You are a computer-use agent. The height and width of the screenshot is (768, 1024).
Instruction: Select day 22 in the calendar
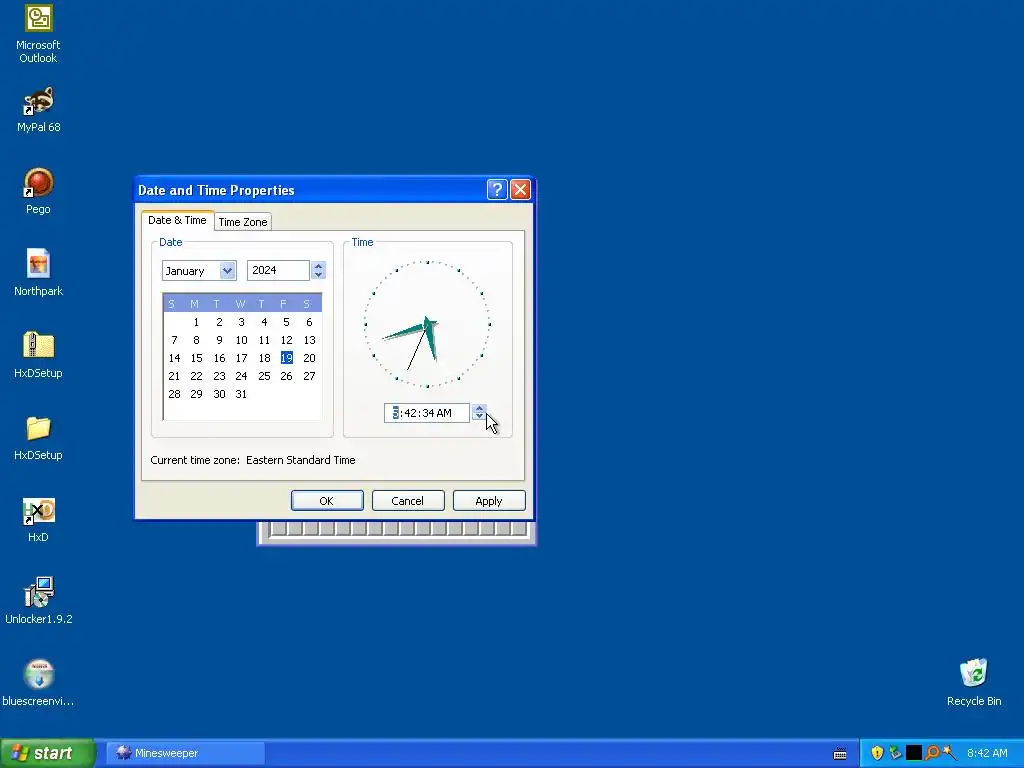point(196,376)
